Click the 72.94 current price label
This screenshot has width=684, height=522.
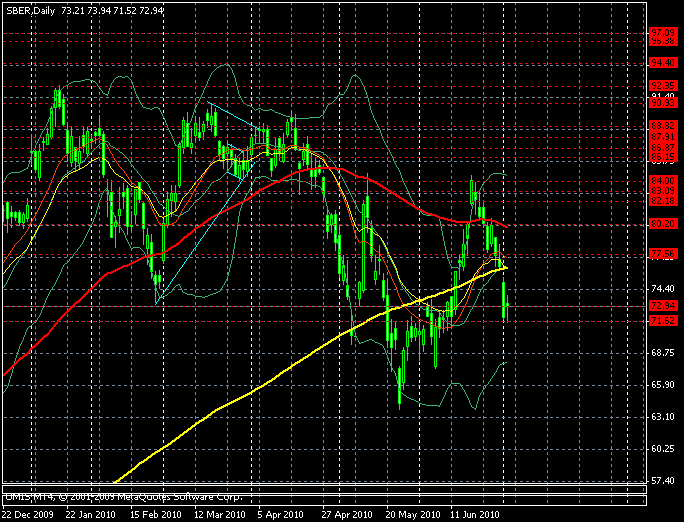[663, 306]
